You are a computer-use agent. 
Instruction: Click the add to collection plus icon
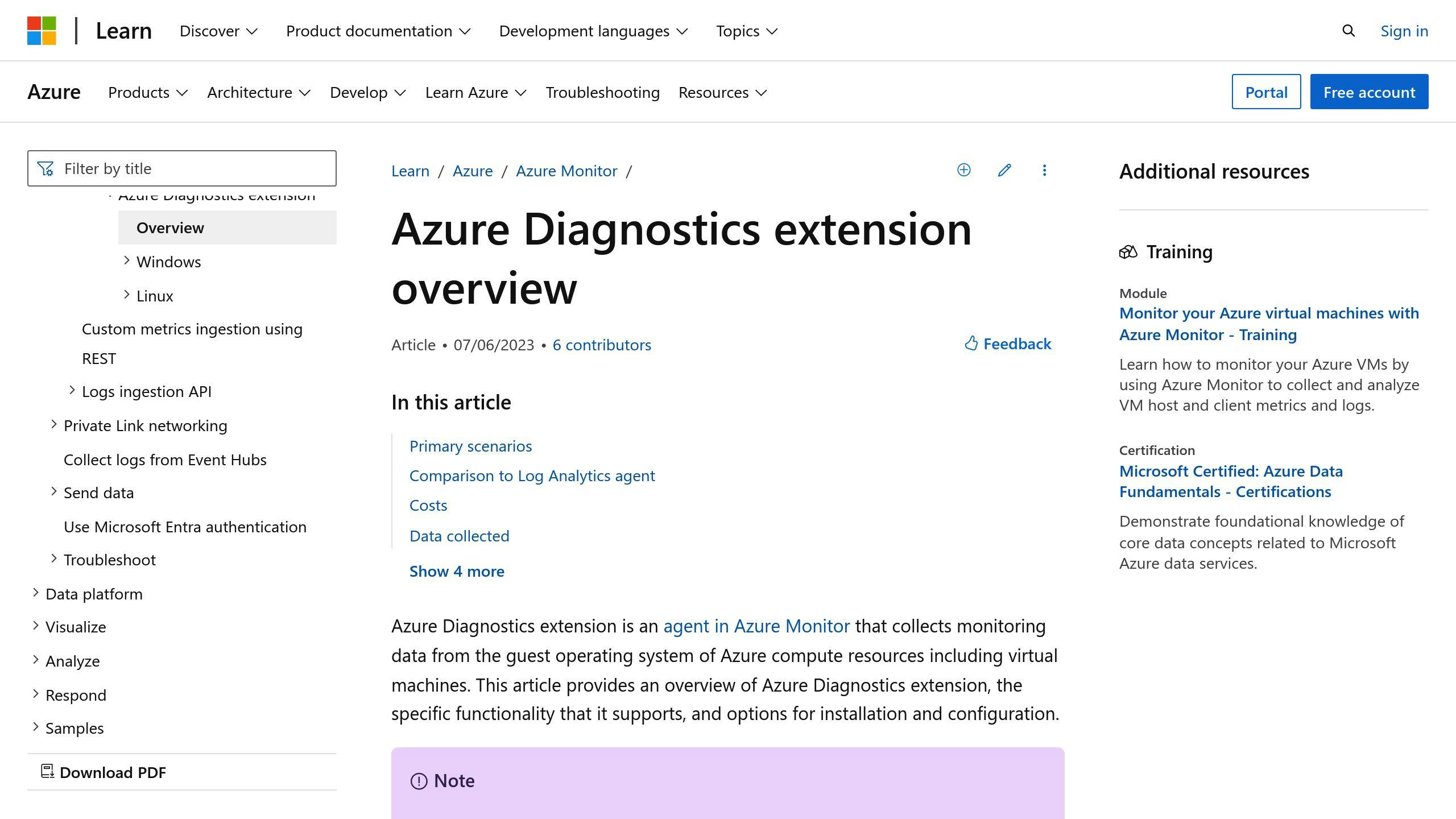(x=964, y=170)
